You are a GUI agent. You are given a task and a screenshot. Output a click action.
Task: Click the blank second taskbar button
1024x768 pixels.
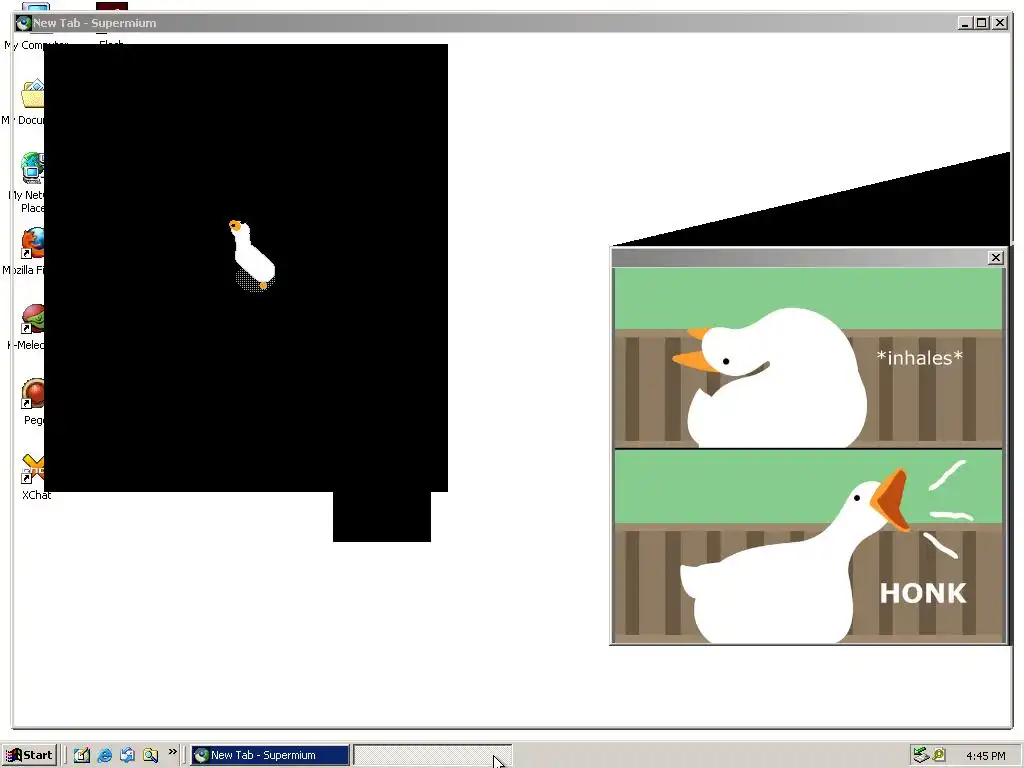(432, 755)
